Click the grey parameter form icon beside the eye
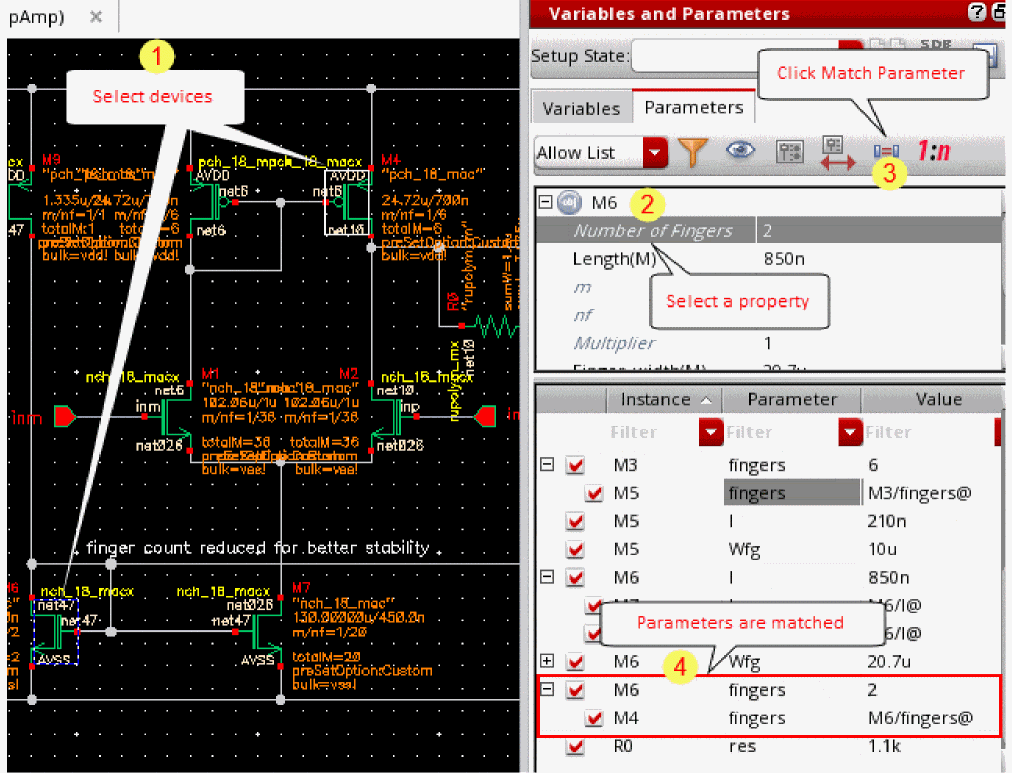The height and width of the screenshot is (773, 1012). click(791, 152)
